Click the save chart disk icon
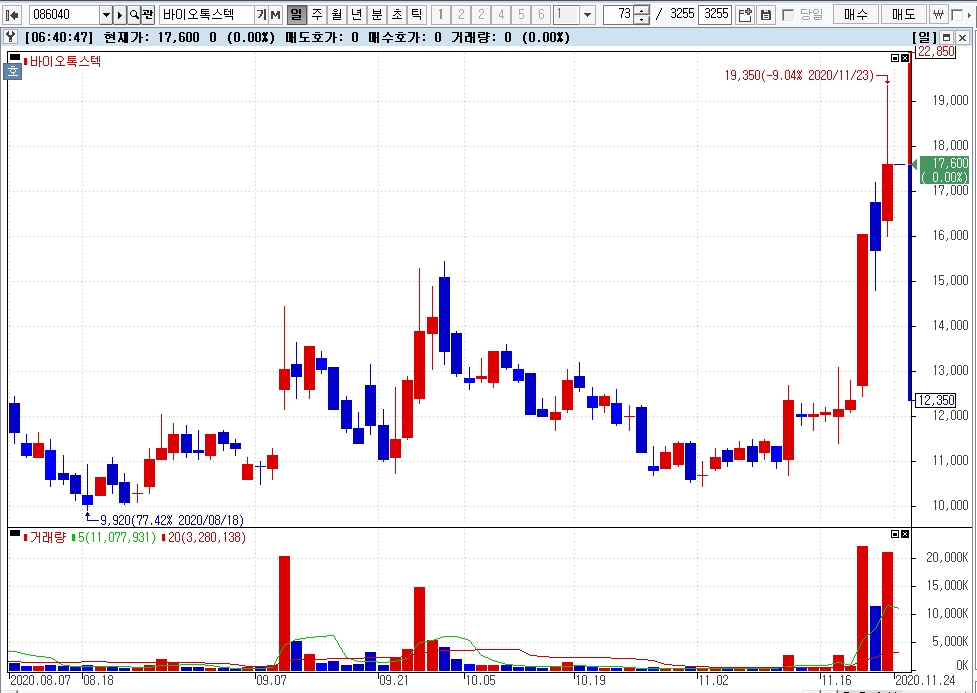 pyautogui.click(x=766, y=15)
